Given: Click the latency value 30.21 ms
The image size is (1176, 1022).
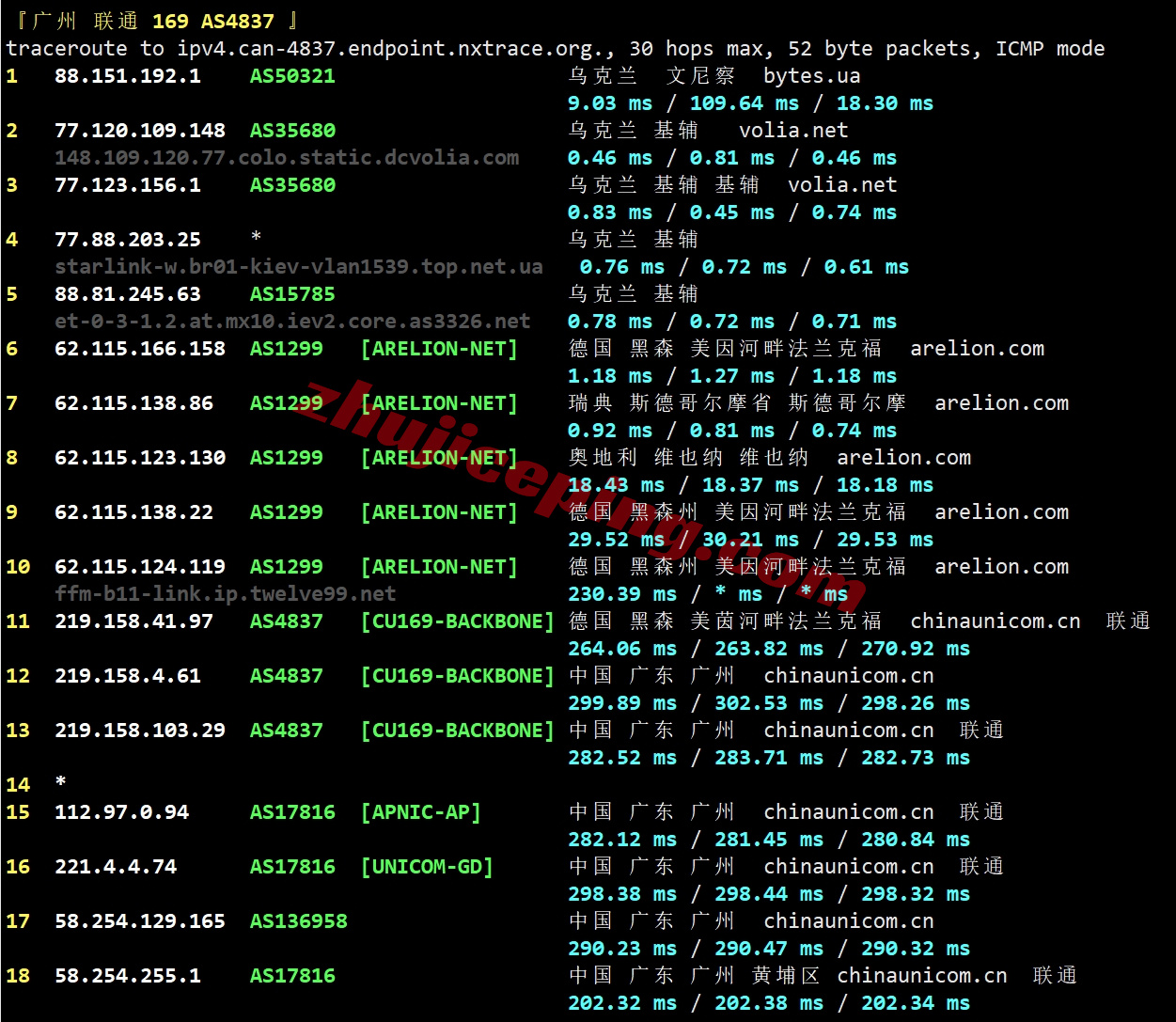Looking at the screenshot, I should coord(751,540).
